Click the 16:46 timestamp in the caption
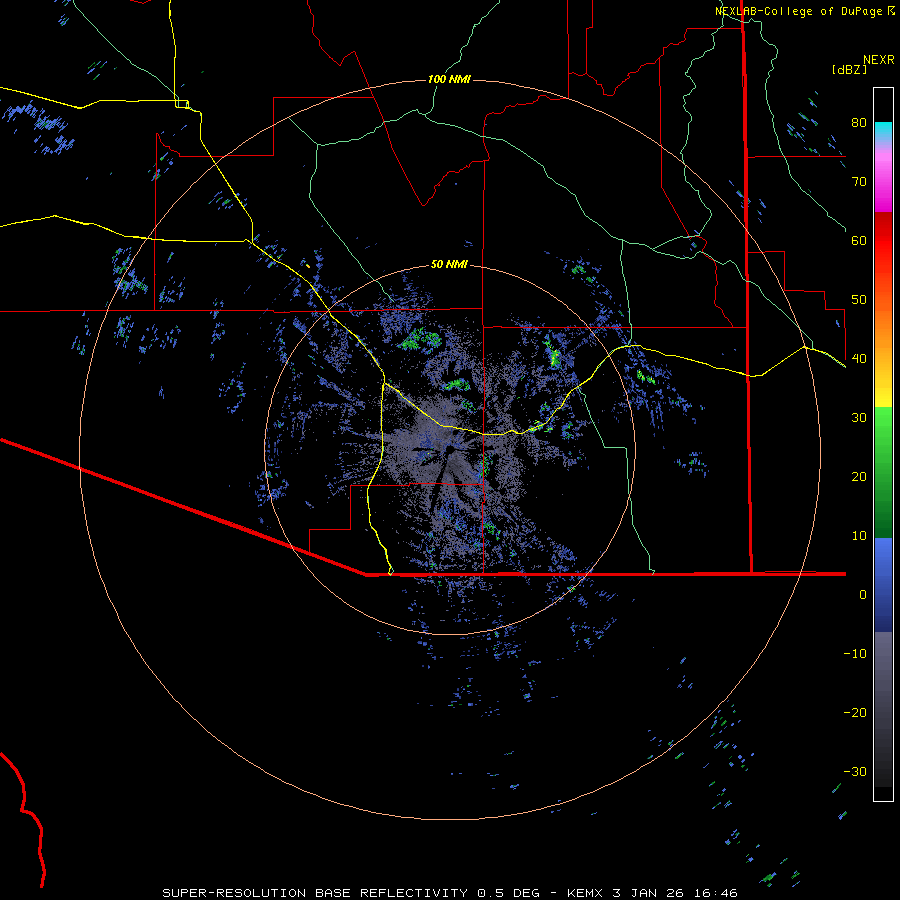 click(x=715, y=893)
